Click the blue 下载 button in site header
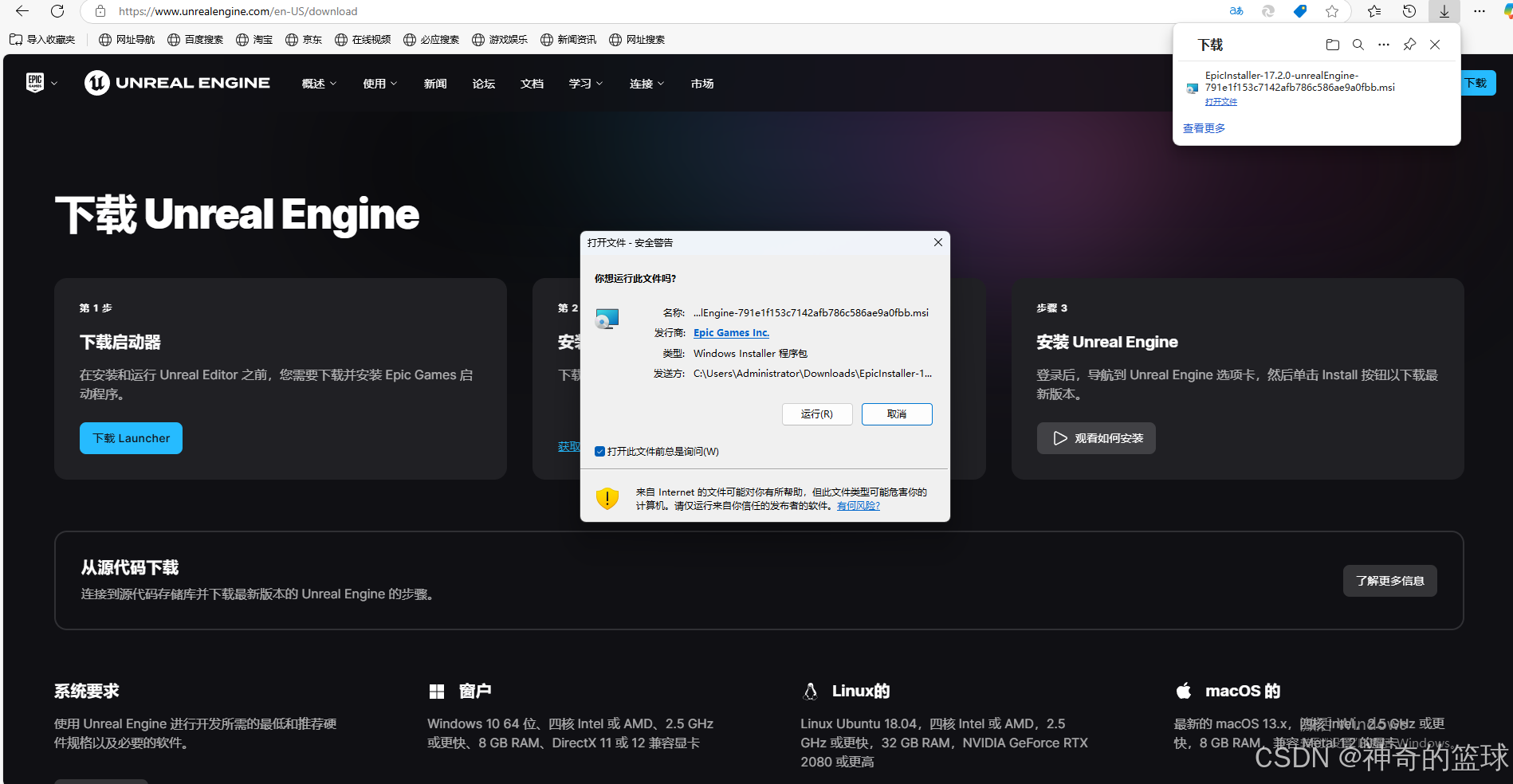 pos(1478,83)
